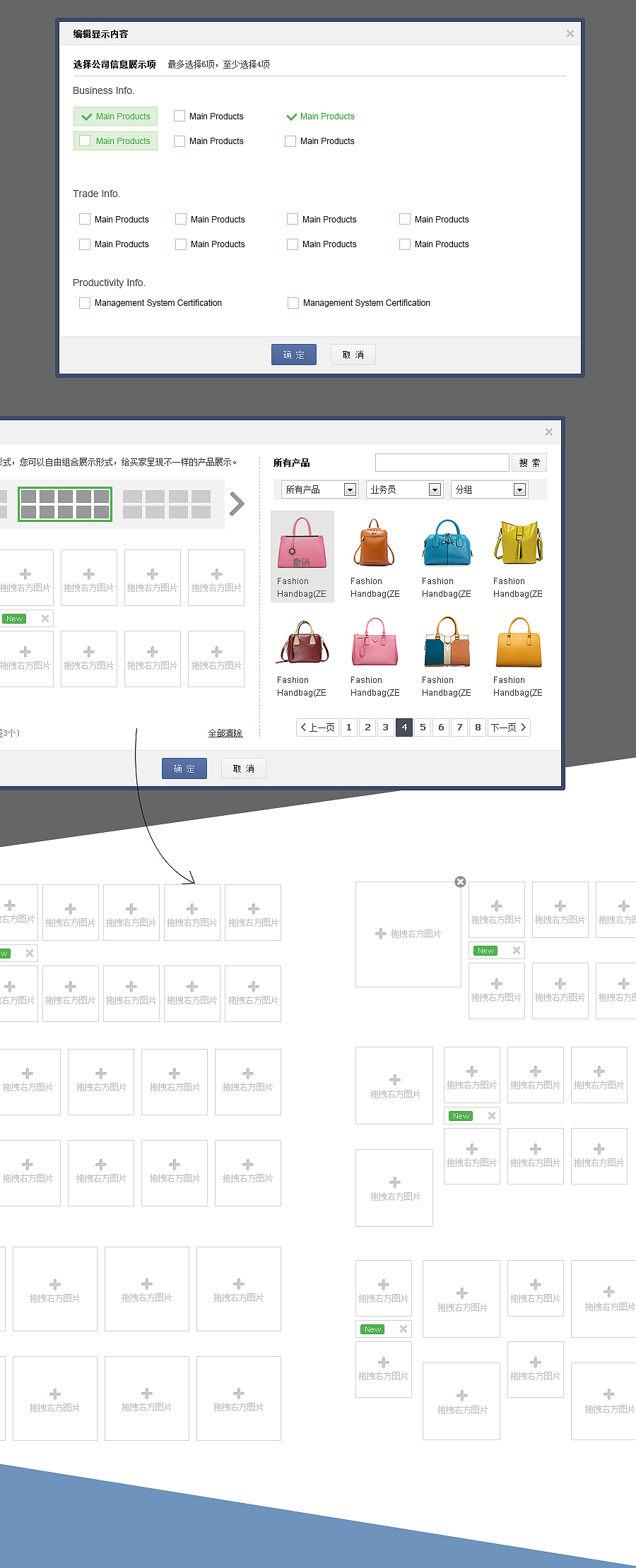
Task: Jump to page 3 in pagination
Action: (386, 727)
